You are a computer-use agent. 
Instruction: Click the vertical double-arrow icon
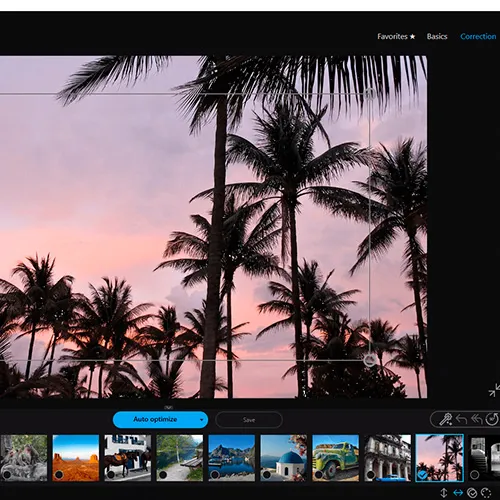coord(444,493)
